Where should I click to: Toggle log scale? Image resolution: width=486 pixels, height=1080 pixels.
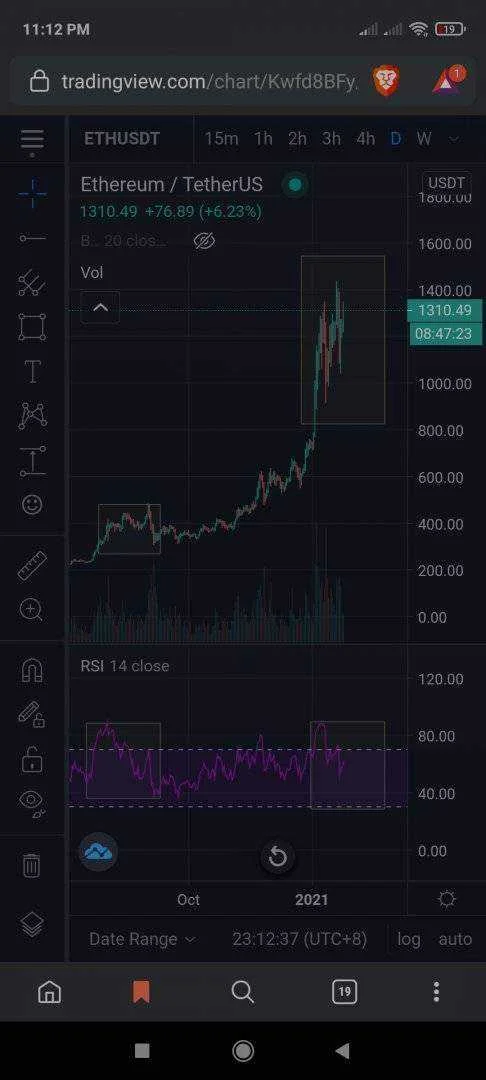coord(409,939)
